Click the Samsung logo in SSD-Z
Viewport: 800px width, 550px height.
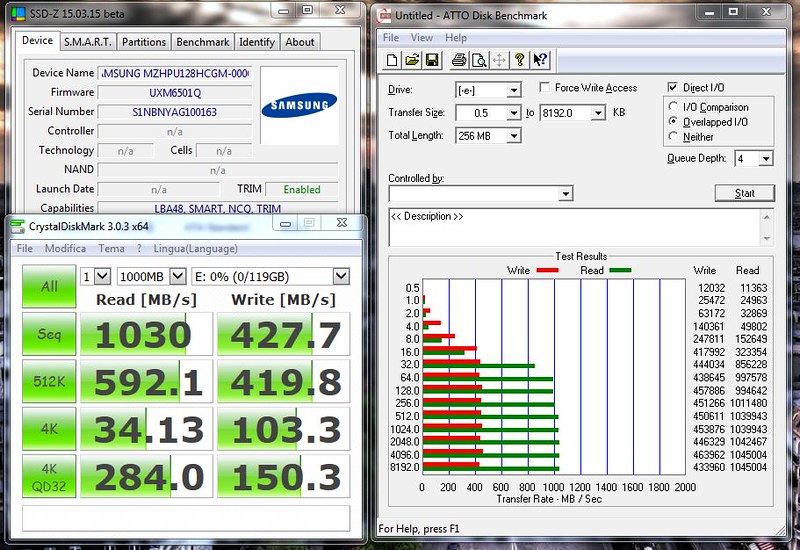click(299, 107)
